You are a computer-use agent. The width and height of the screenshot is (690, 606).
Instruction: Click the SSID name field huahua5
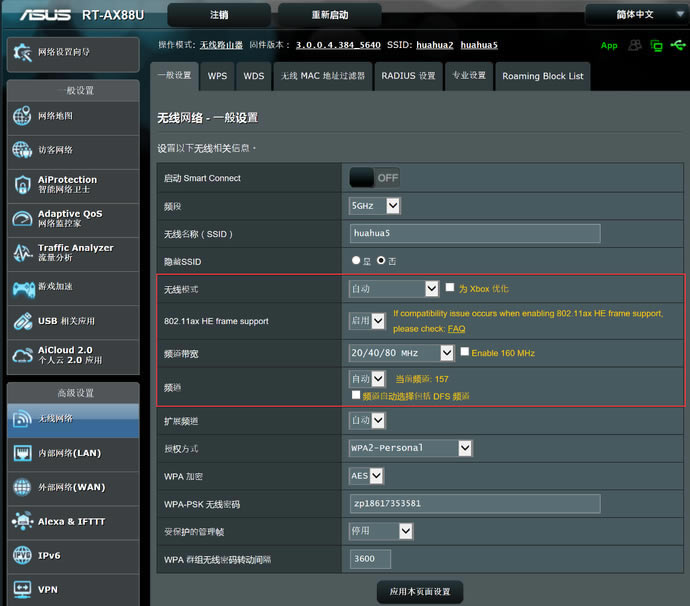(x=474, y=234)
